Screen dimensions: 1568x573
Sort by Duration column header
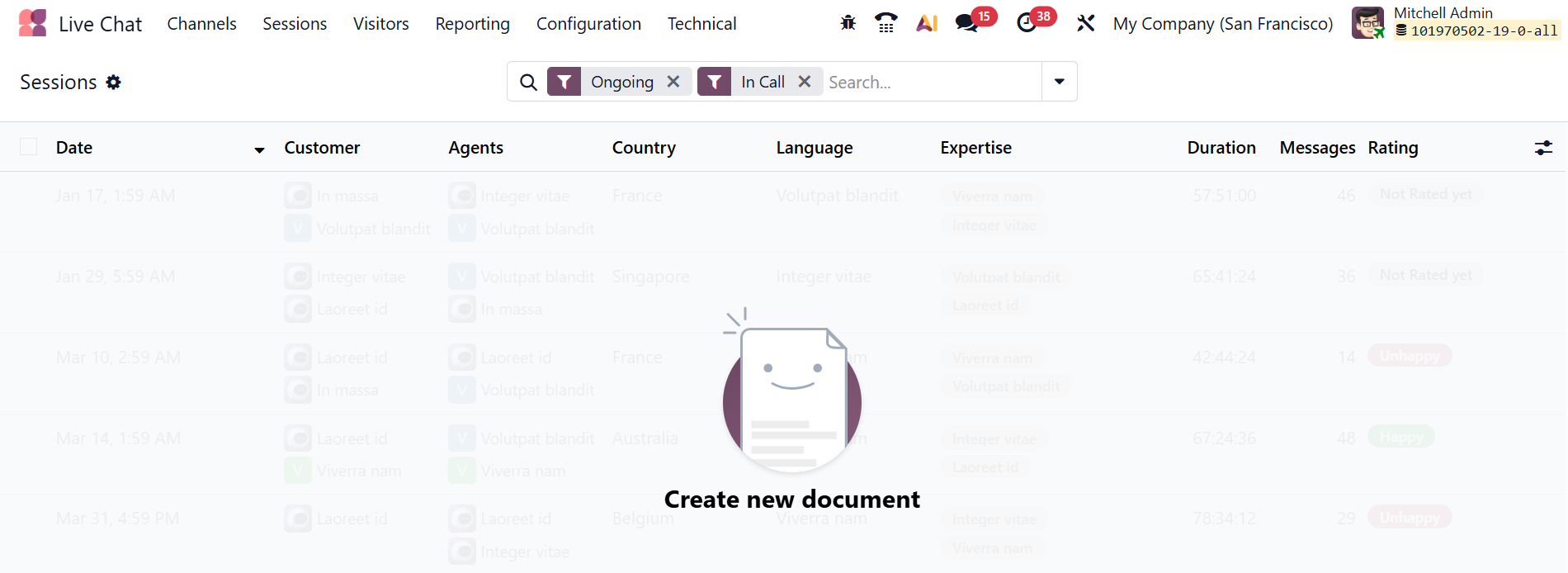1221,148
